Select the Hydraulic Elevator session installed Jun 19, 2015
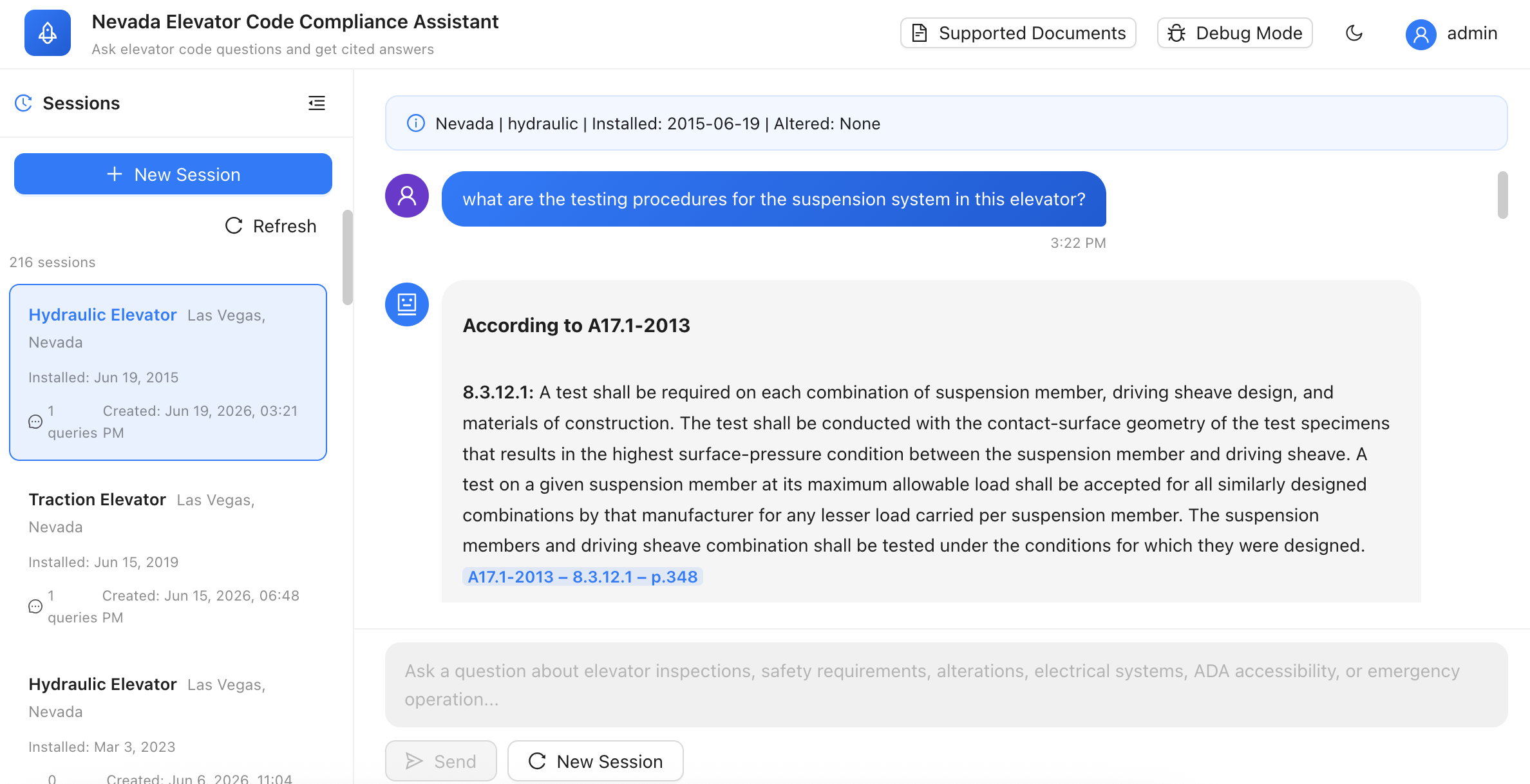Viewport: 1530px width, 784px height. pyautogui.click(x=168, y=372)
